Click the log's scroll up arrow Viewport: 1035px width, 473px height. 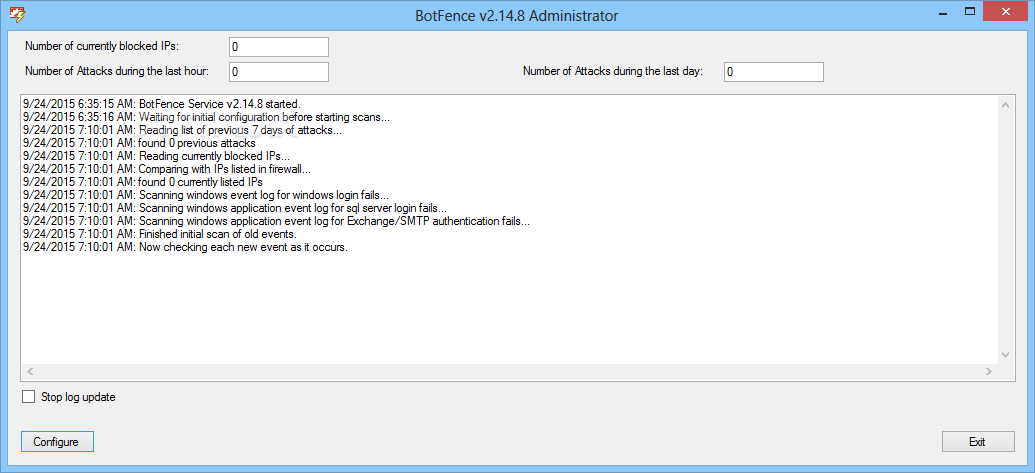(1005, 105)
